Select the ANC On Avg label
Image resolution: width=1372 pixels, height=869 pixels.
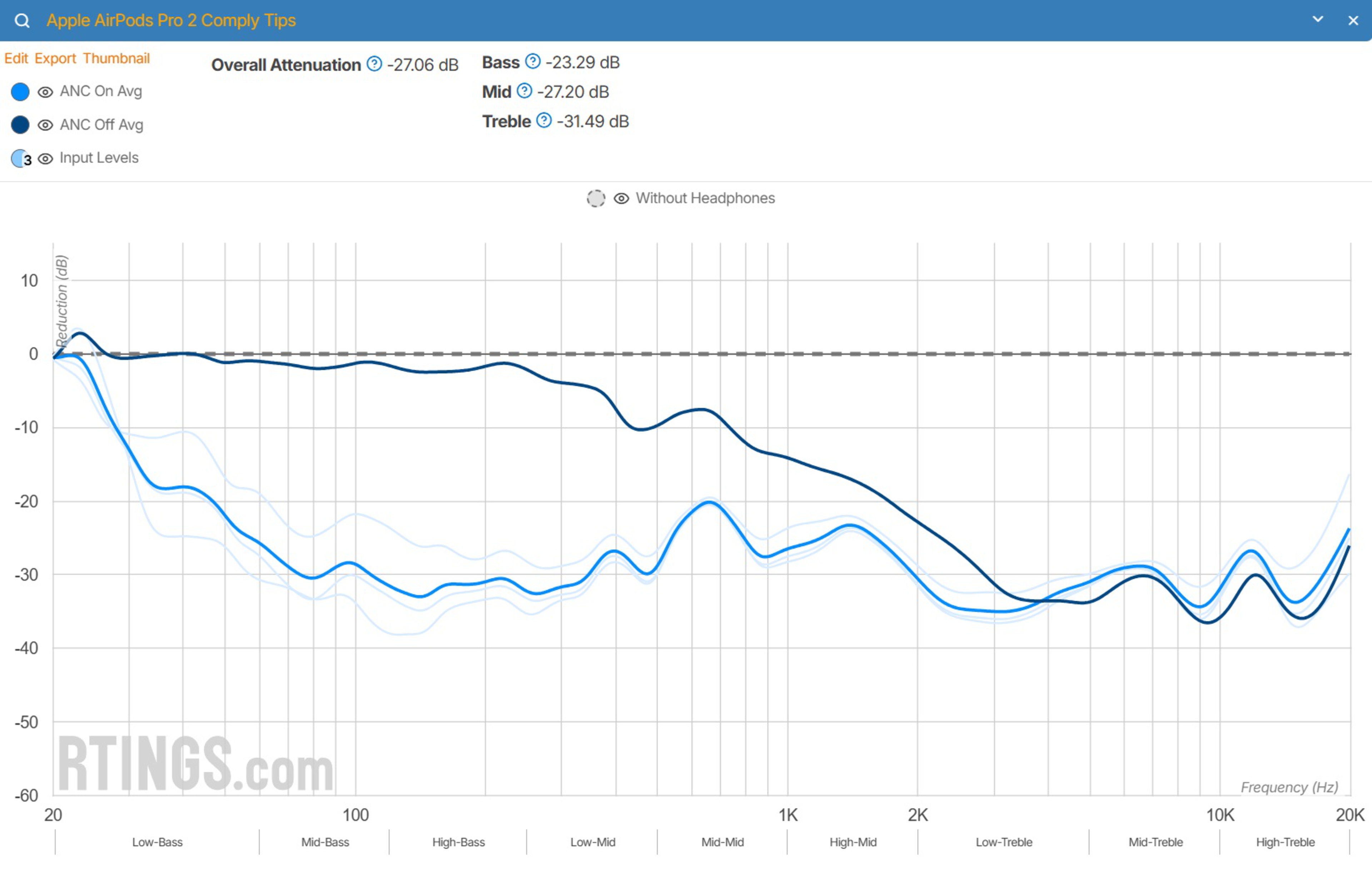[x=101, y=91]
